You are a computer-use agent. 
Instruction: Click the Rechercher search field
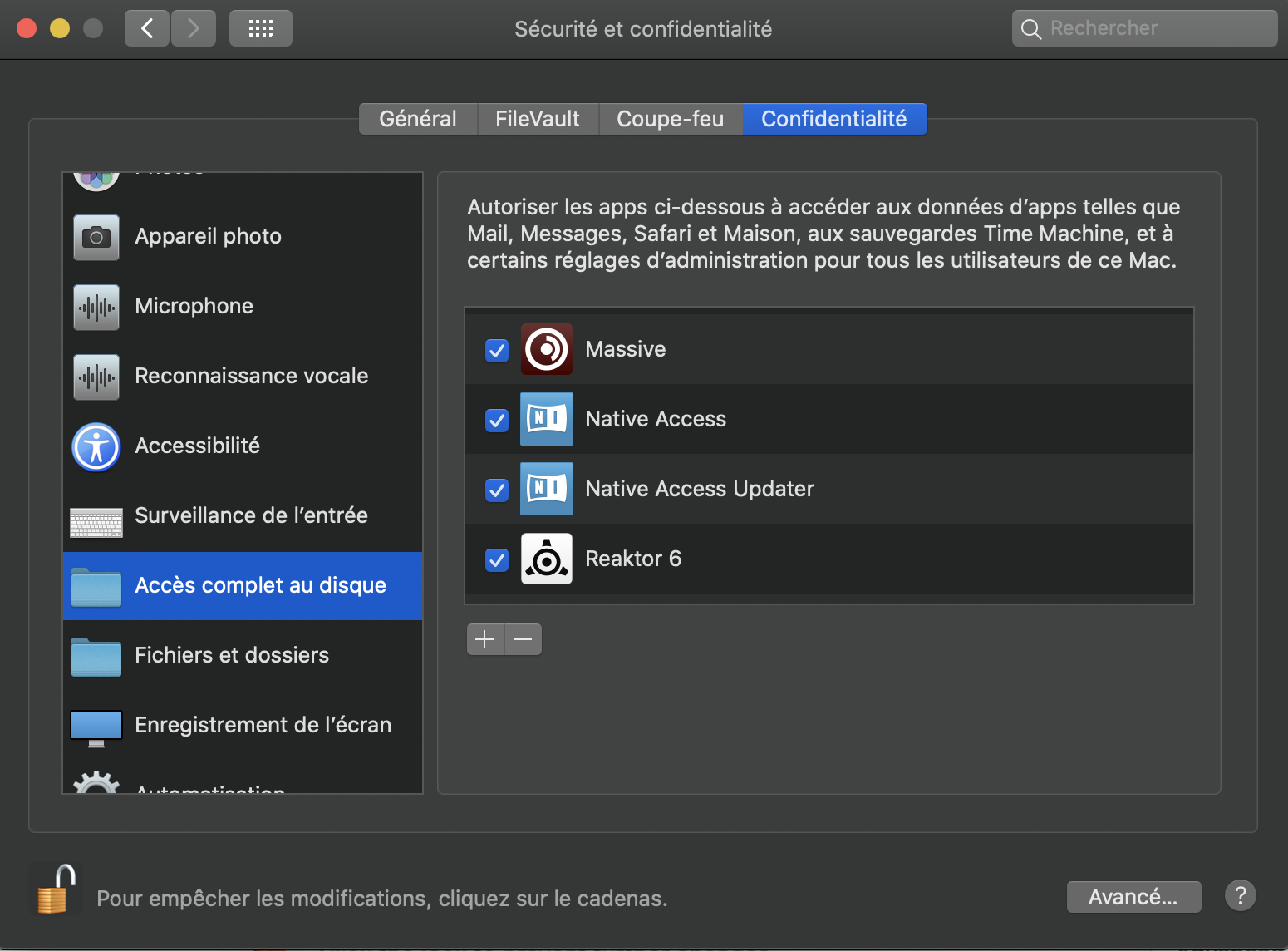tap(1144, 28)
